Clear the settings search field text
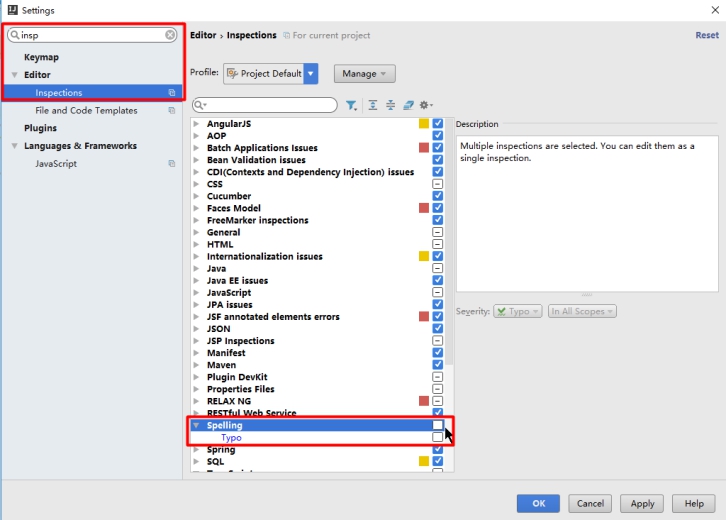This screenshot has height=520, width=726. (170, 35)
